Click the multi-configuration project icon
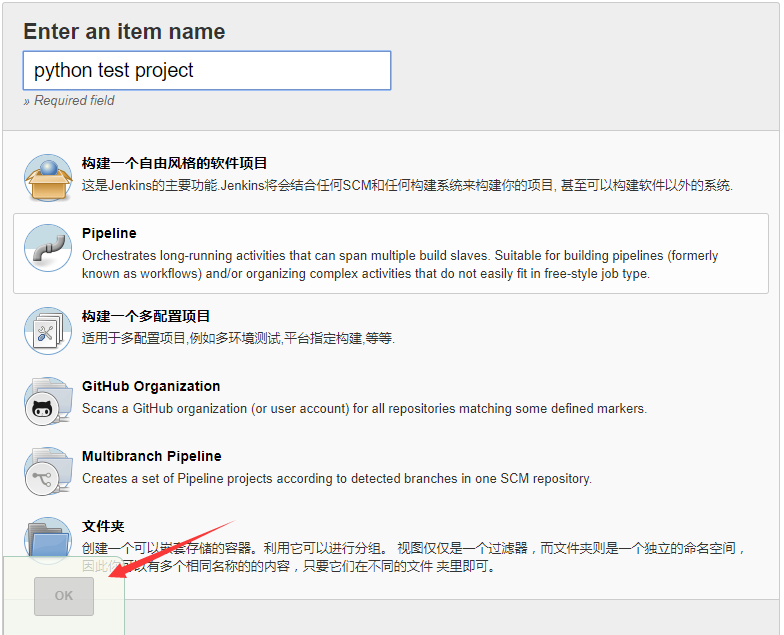 coord(48,331)
